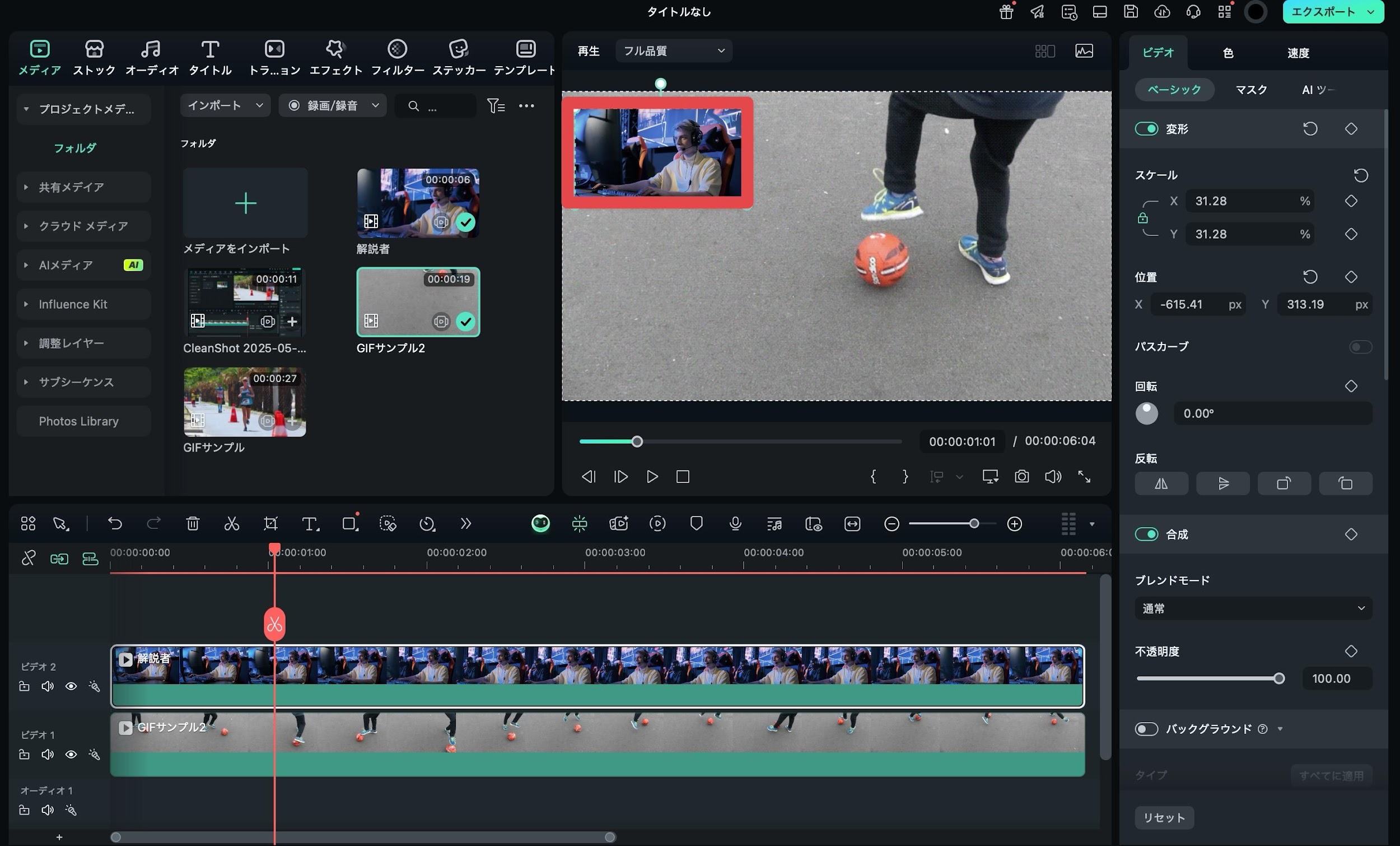Click the stop button under preview
Image resolution: width=1400 pixels, height=846 pixels.
click(683, 476)
